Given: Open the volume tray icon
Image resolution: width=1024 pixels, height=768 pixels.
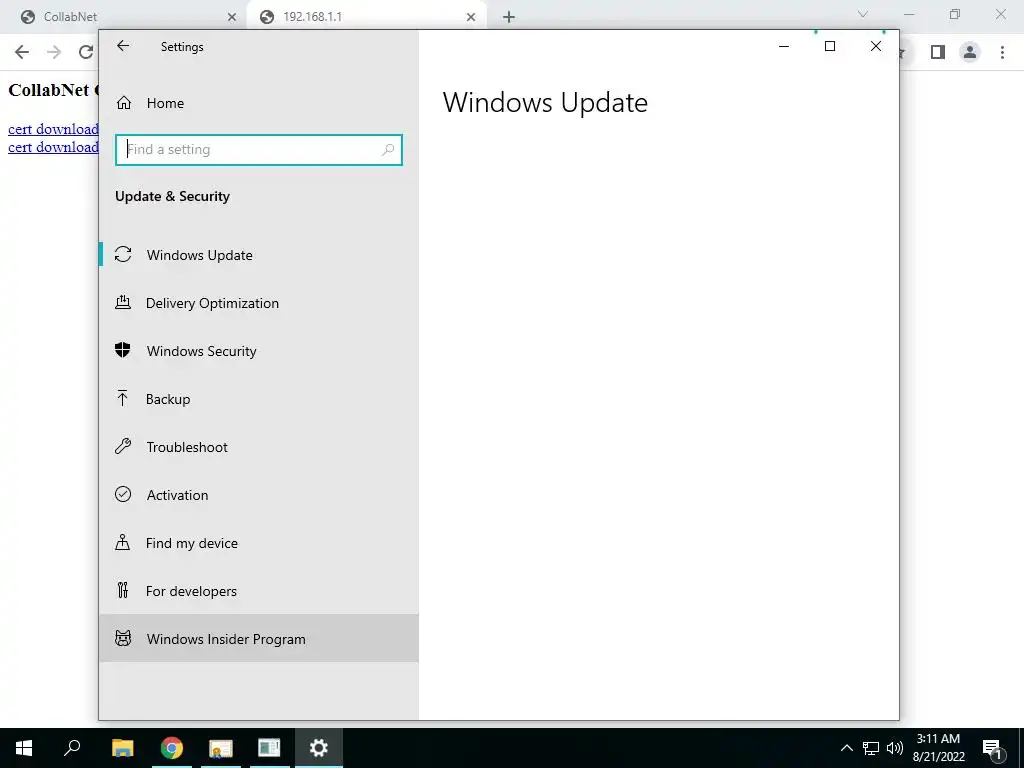Looking at the screenshot, I should (x=895, y=748).
